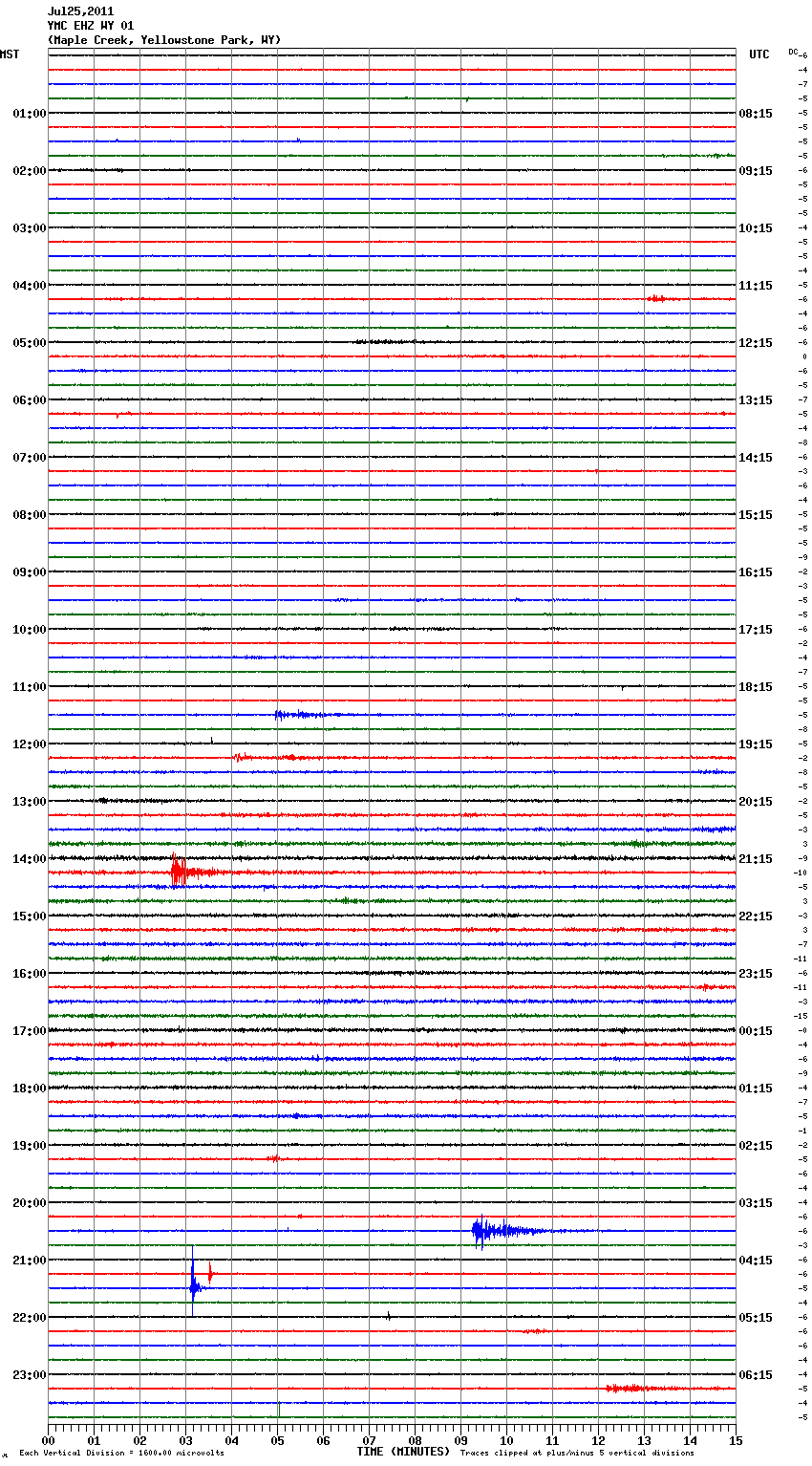812x1466 pixels.
Task: Click the Each Vertical Division 1600.00 microvolts note
Action: tap(121, 1454)
